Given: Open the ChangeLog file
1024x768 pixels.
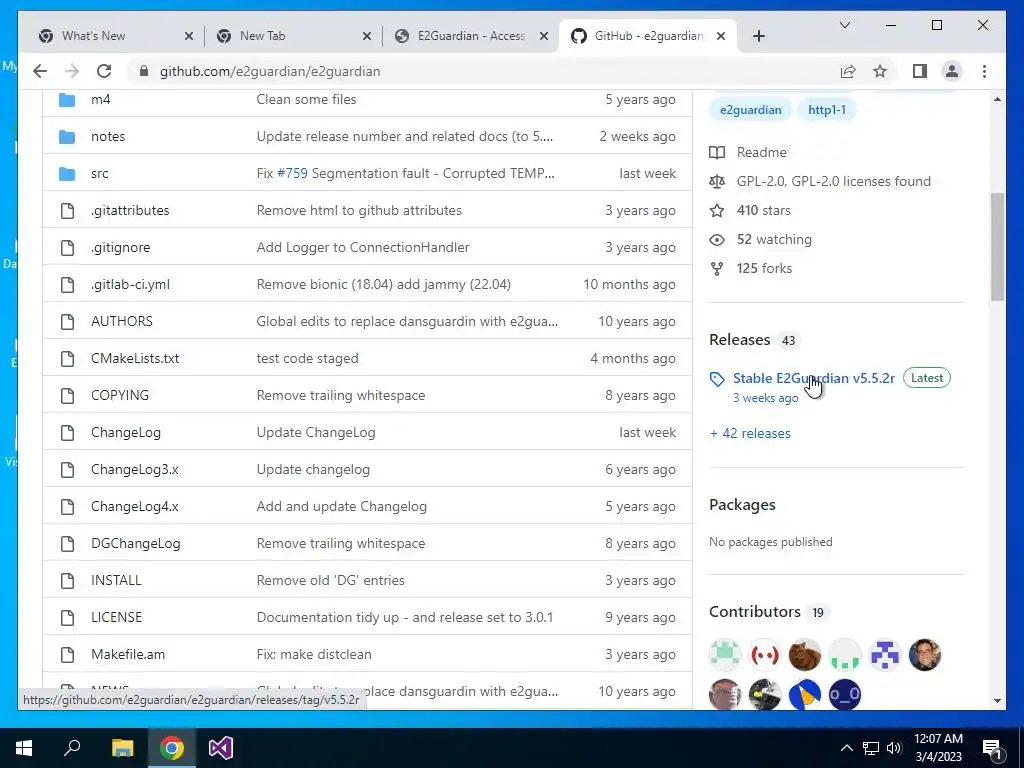Looking at the screenshot, I should point(125,432).
